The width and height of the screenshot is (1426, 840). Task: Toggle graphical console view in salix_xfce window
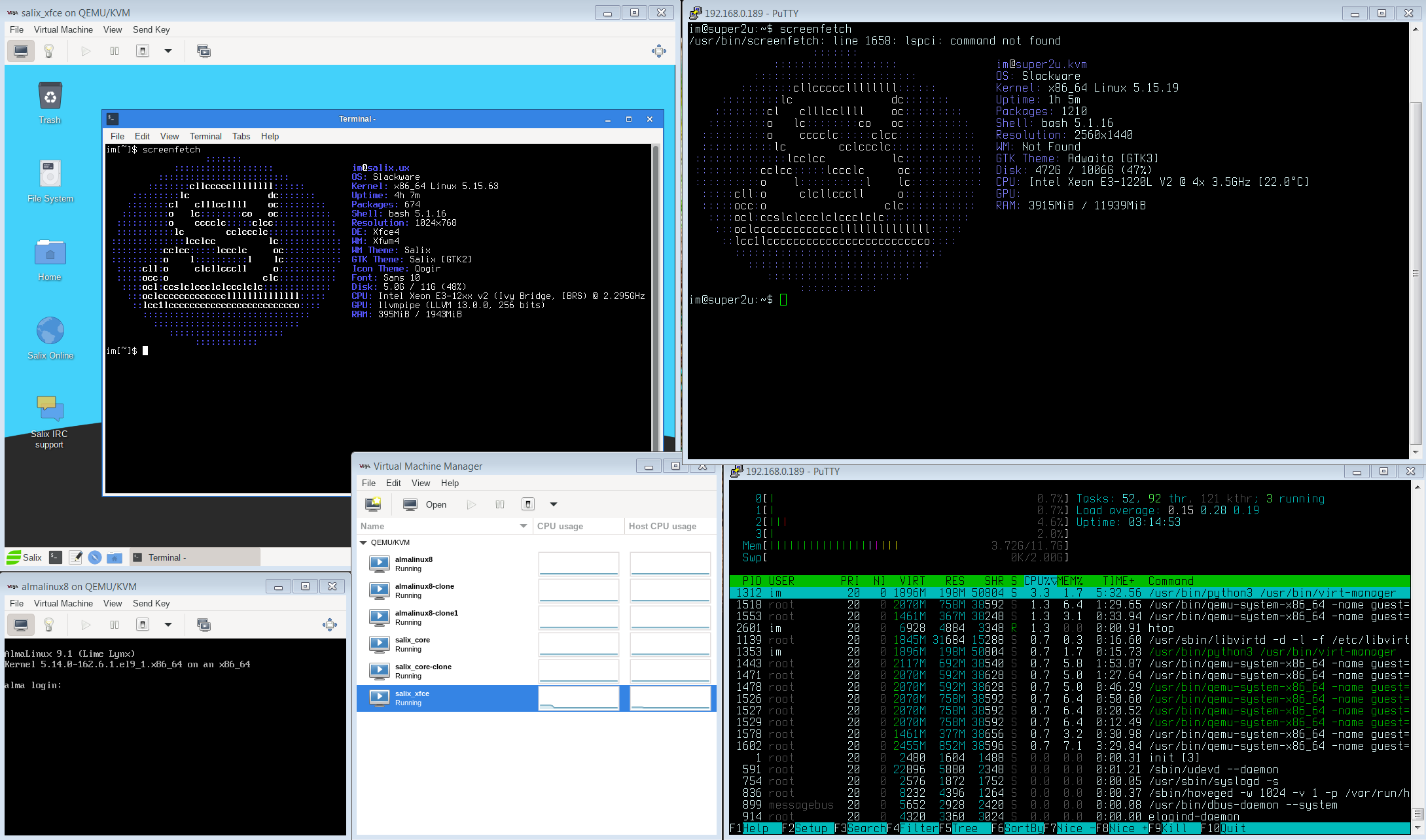coord(21,51)
